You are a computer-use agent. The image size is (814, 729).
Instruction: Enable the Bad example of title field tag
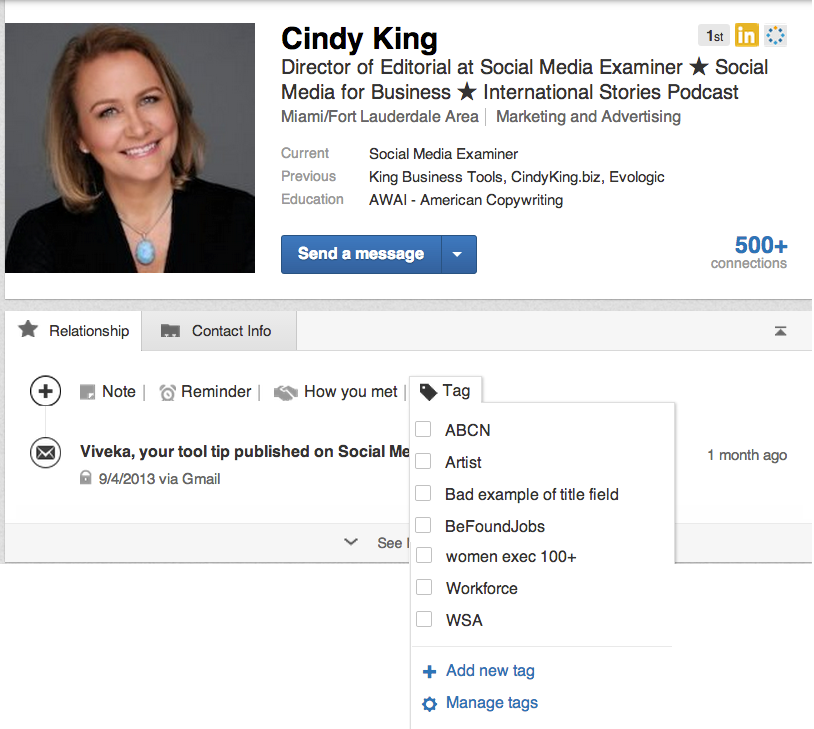pos(424,494)
